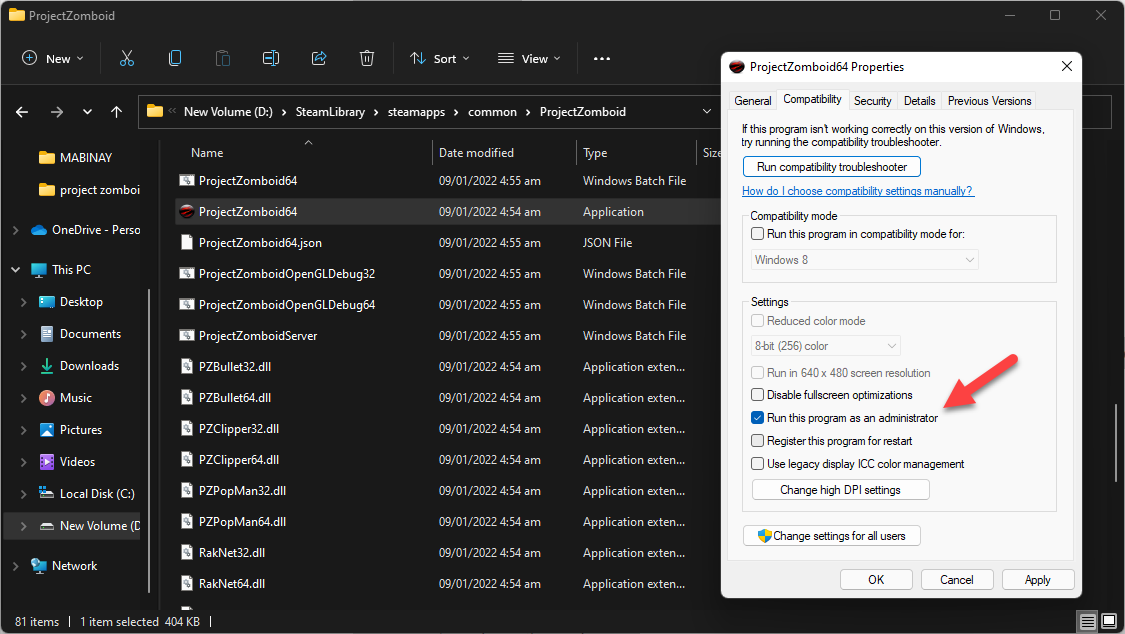Check Disable fullscreen optimizations
Viewport: 1125px width, 634px height.
(757, 394)
